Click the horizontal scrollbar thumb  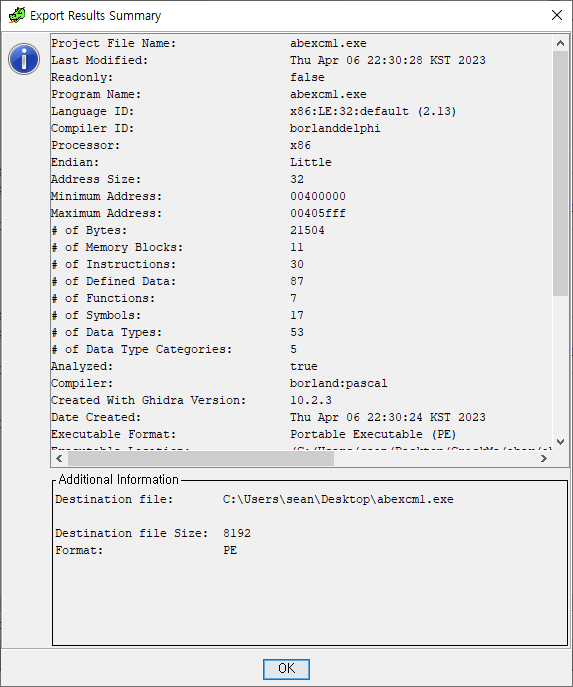(201, 458)
